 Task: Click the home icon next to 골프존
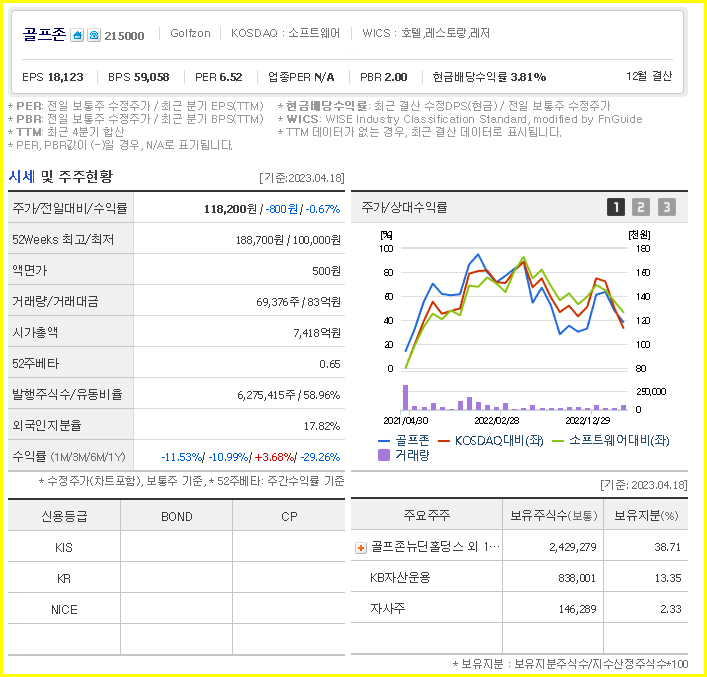[77, 35]
